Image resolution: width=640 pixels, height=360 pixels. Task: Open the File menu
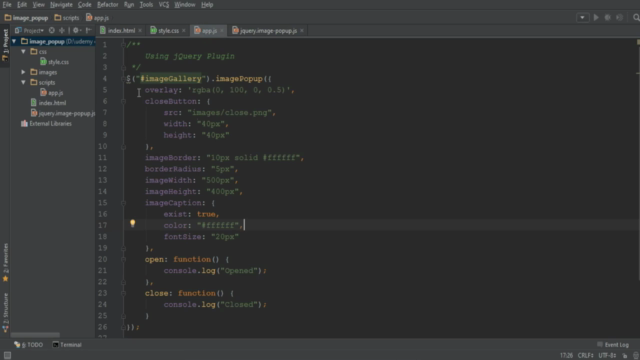point(7,4)
